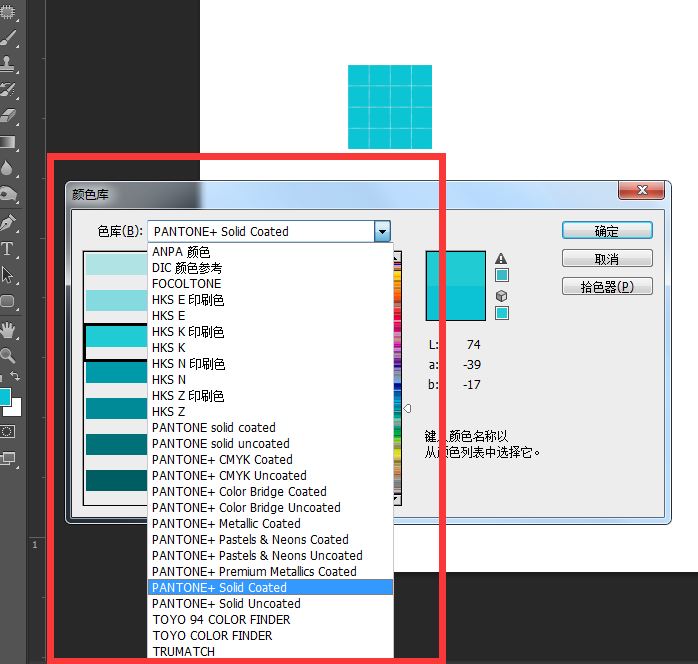This screenshot has width=698, height=664.
Task: Choose TOYO 94 COLOR FINDER
Action: (270, 620)
